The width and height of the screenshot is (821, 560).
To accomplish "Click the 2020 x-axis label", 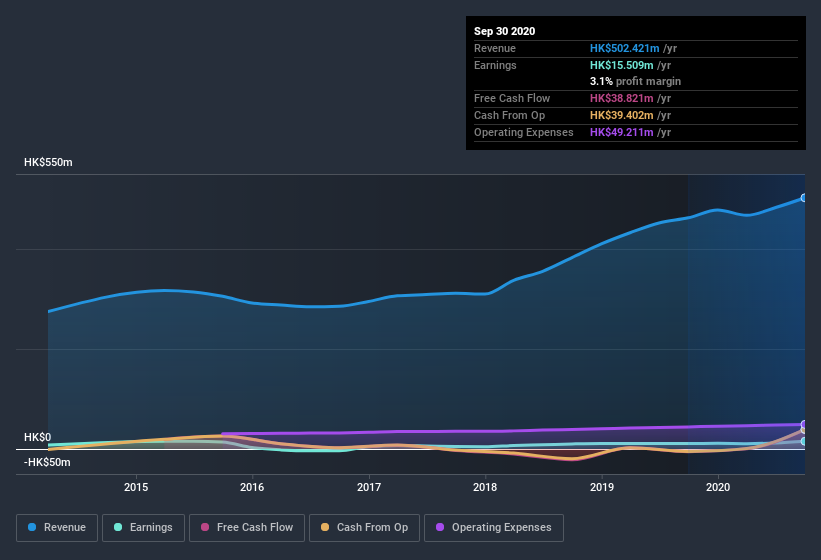I will (x=718, y=487).
